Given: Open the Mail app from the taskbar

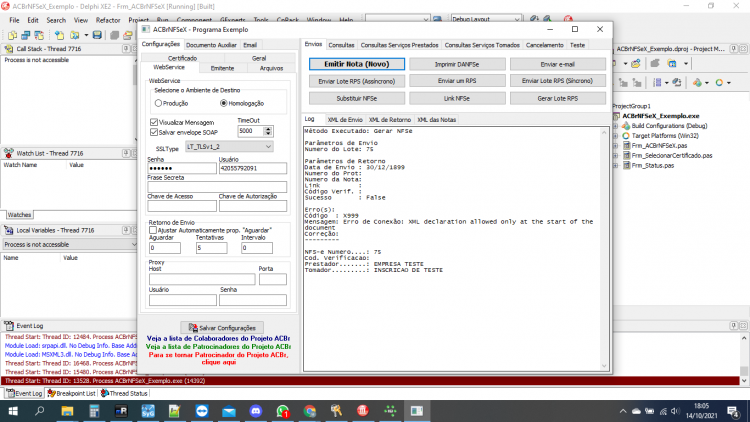Looking at the screenshot, I should pyautogui.click(x=229, y=411).
